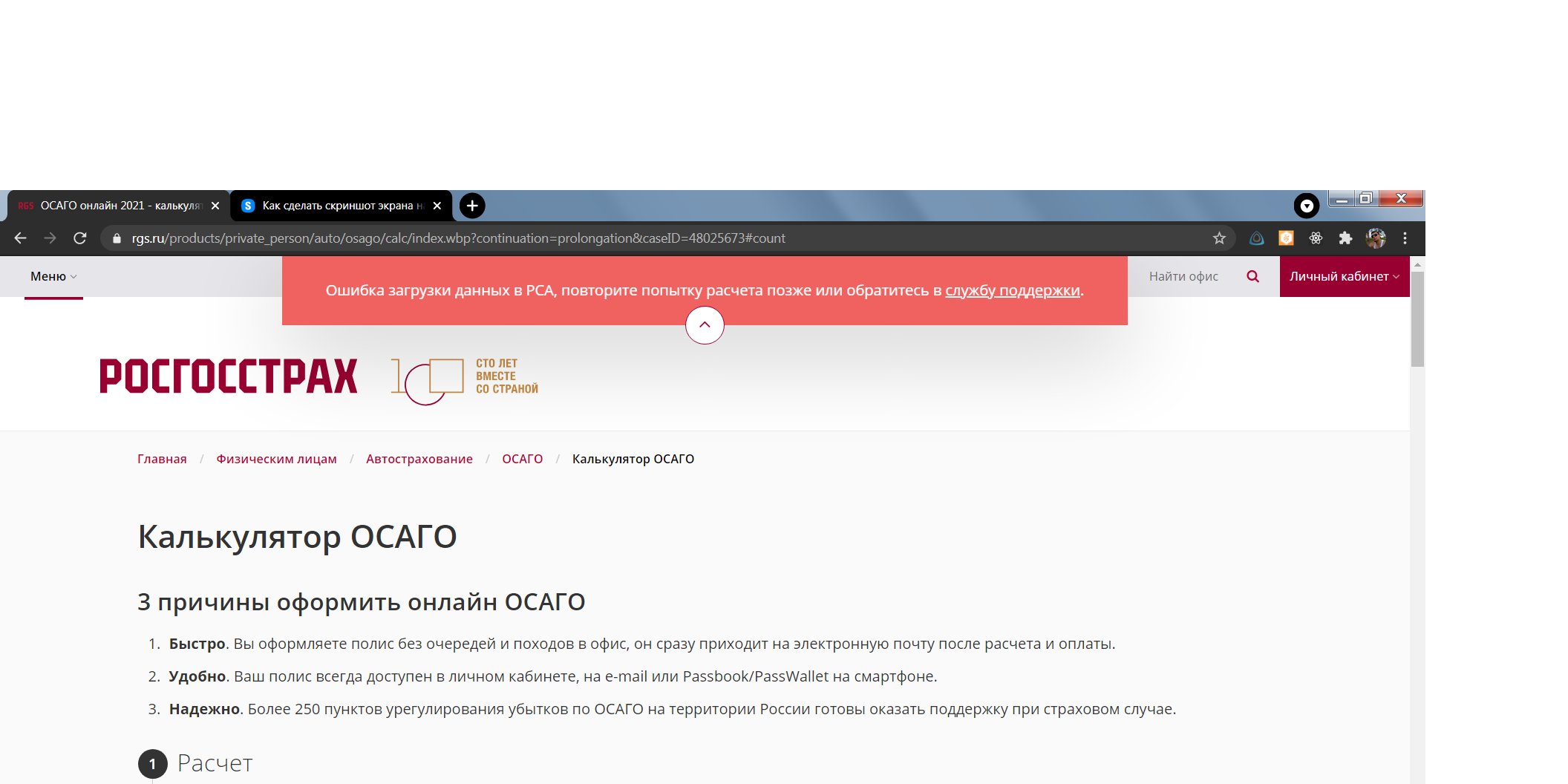
Task: Go to Главная breadcrumb link
Action: [162, 459]
